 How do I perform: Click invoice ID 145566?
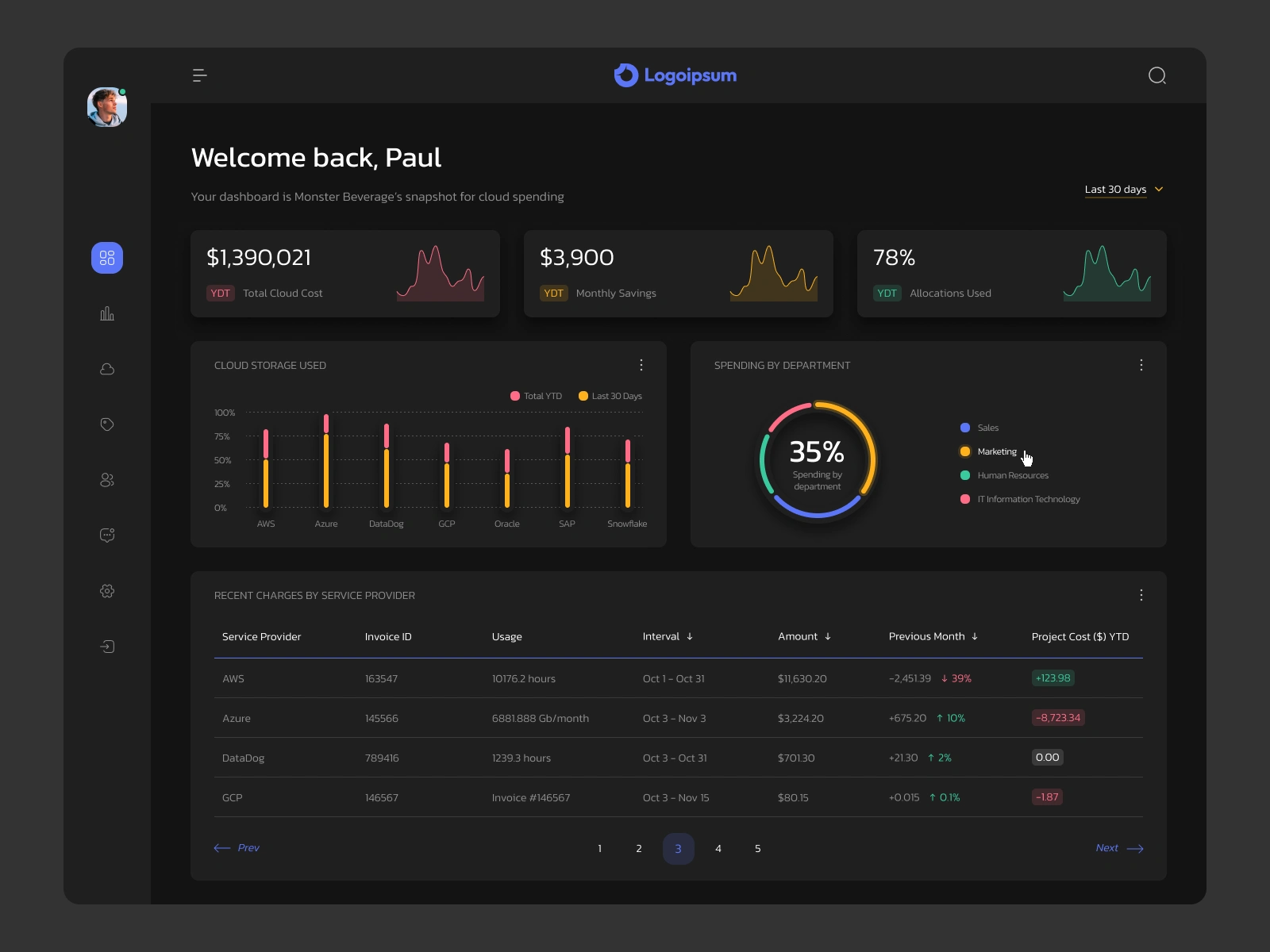pyautogui.click(x=382, y=718)
